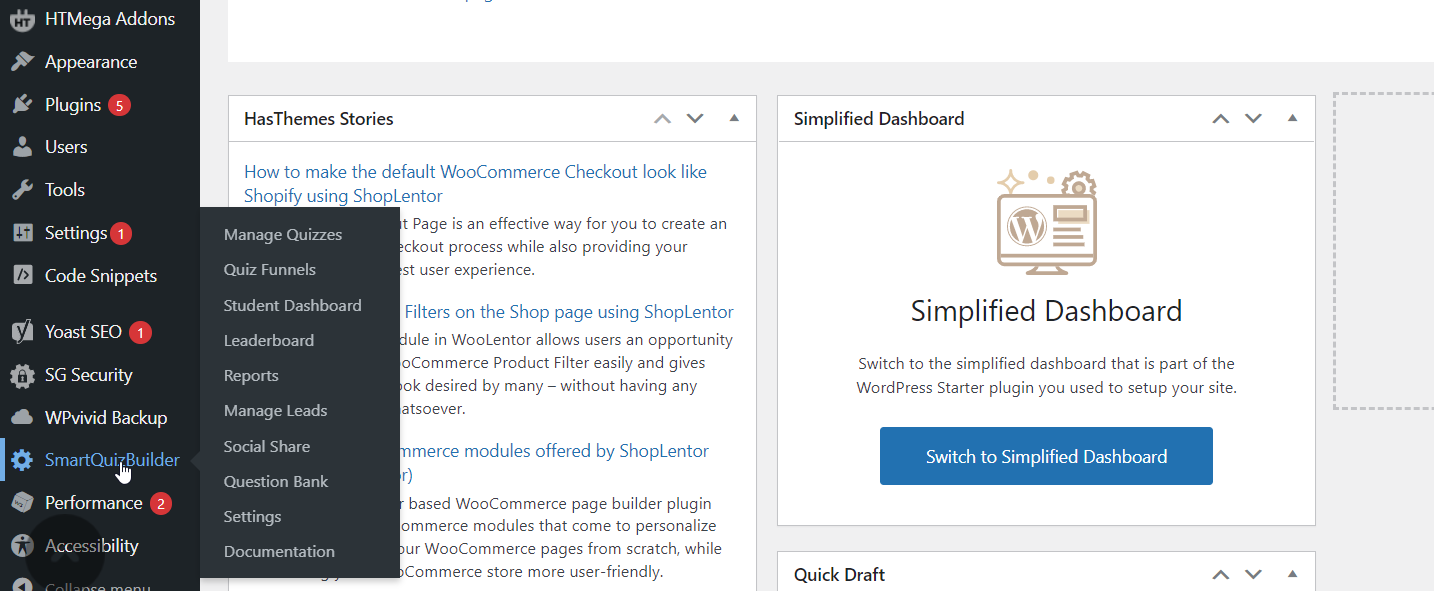The image size is (1434, 591).
Task: Open the Performance menu label
Action: [x=94, y=503]
